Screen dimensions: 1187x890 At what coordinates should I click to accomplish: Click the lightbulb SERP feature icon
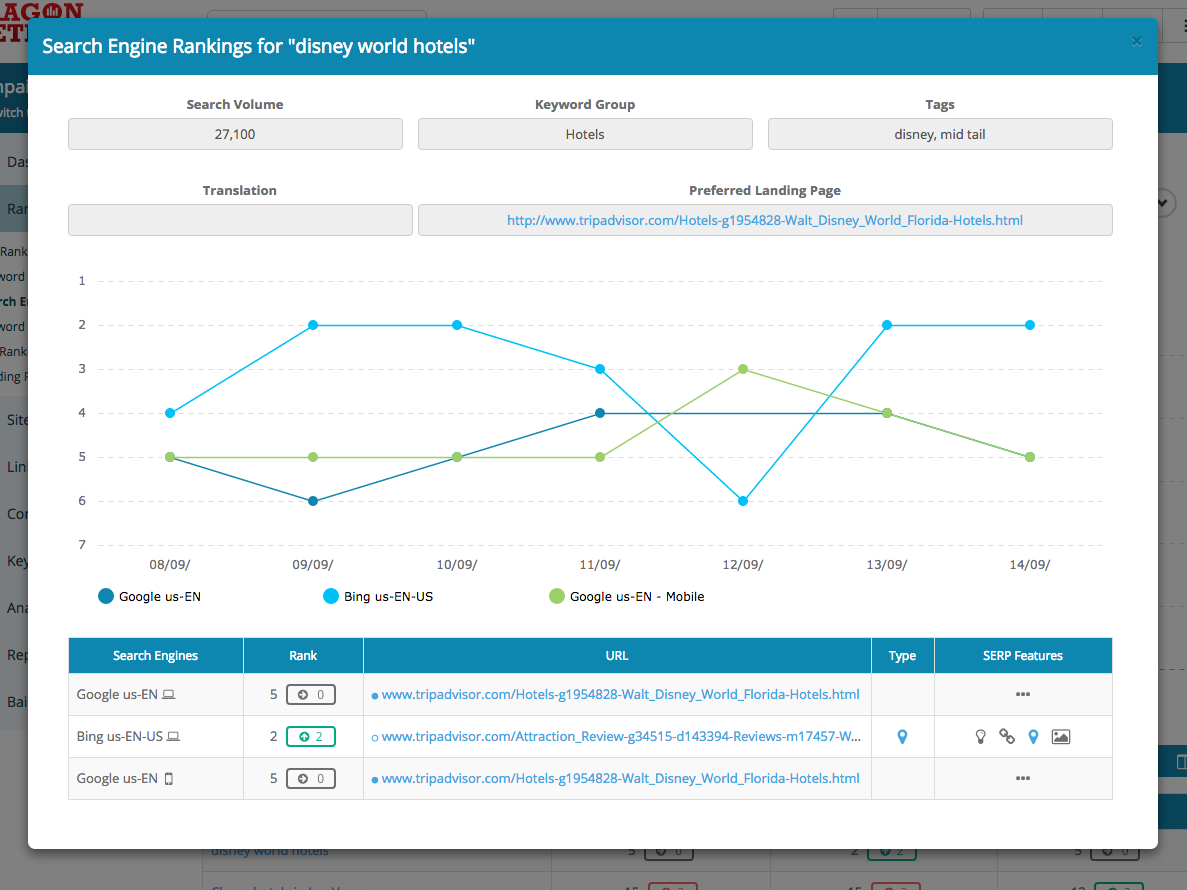[981, 737]
